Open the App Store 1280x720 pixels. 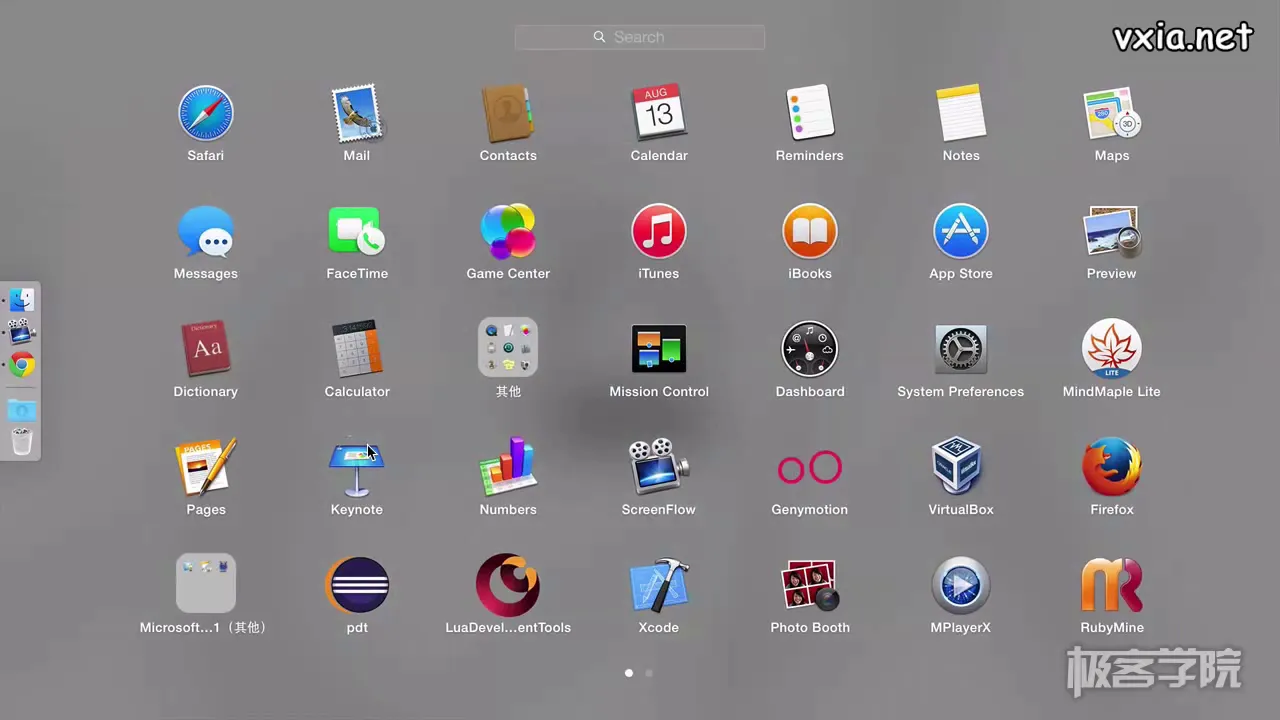[x=961, y=231]
